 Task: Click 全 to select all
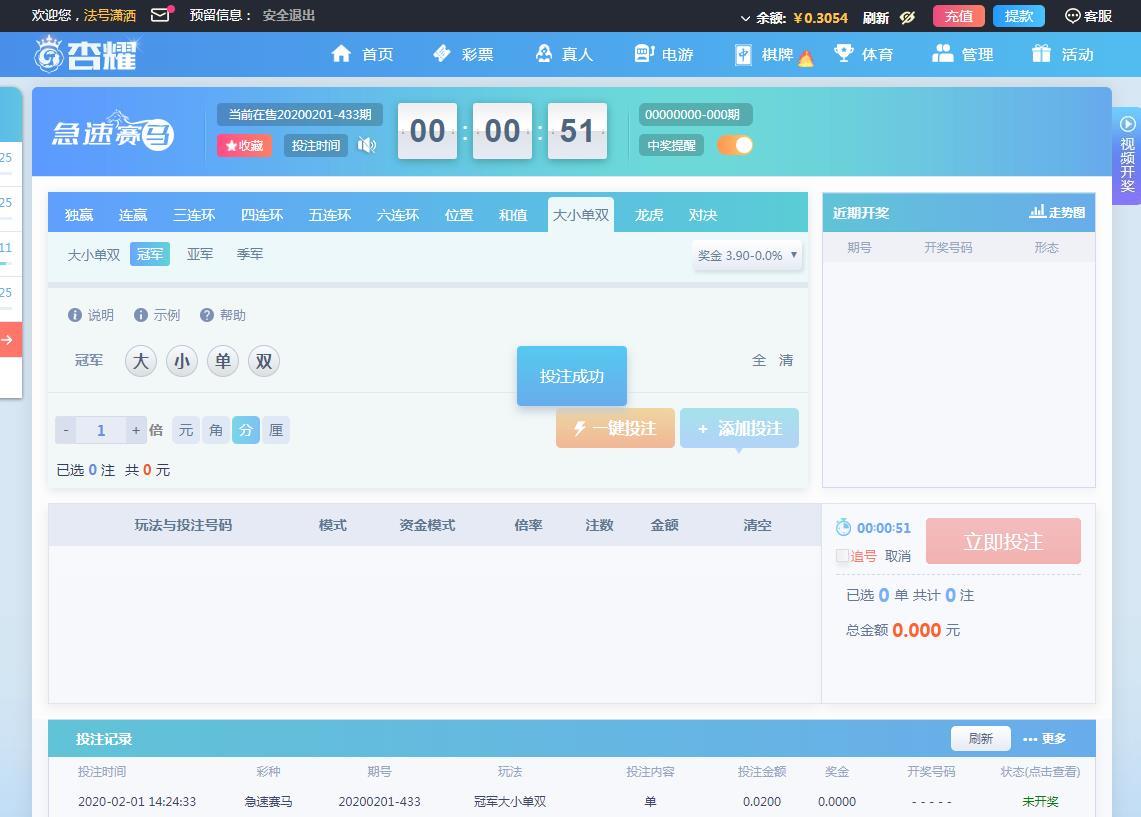click(x=759, y=360)
